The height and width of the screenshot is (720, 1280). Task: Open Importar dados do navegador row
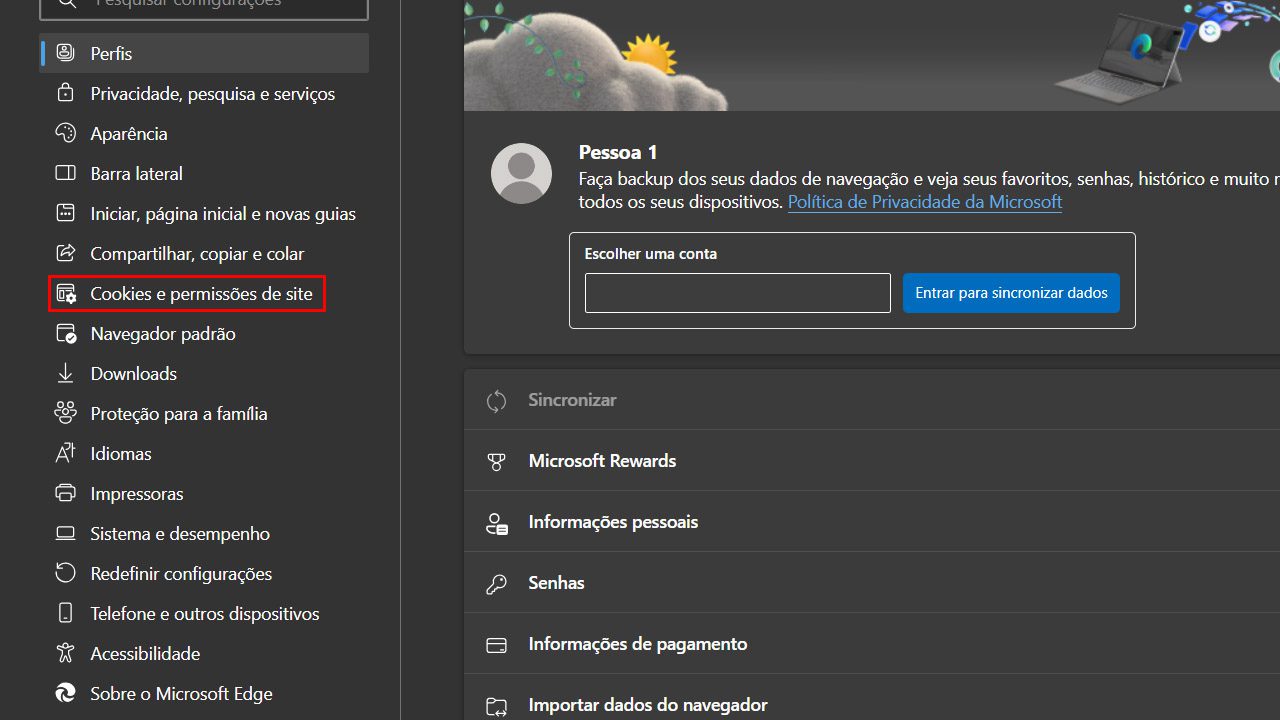click(872, 698)
